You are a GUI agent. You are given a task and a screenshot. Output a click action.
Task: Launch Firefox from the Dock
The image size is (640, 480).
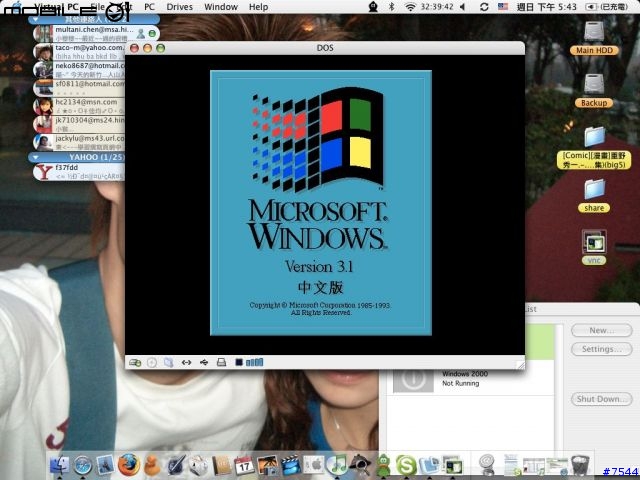pos(129,465)
